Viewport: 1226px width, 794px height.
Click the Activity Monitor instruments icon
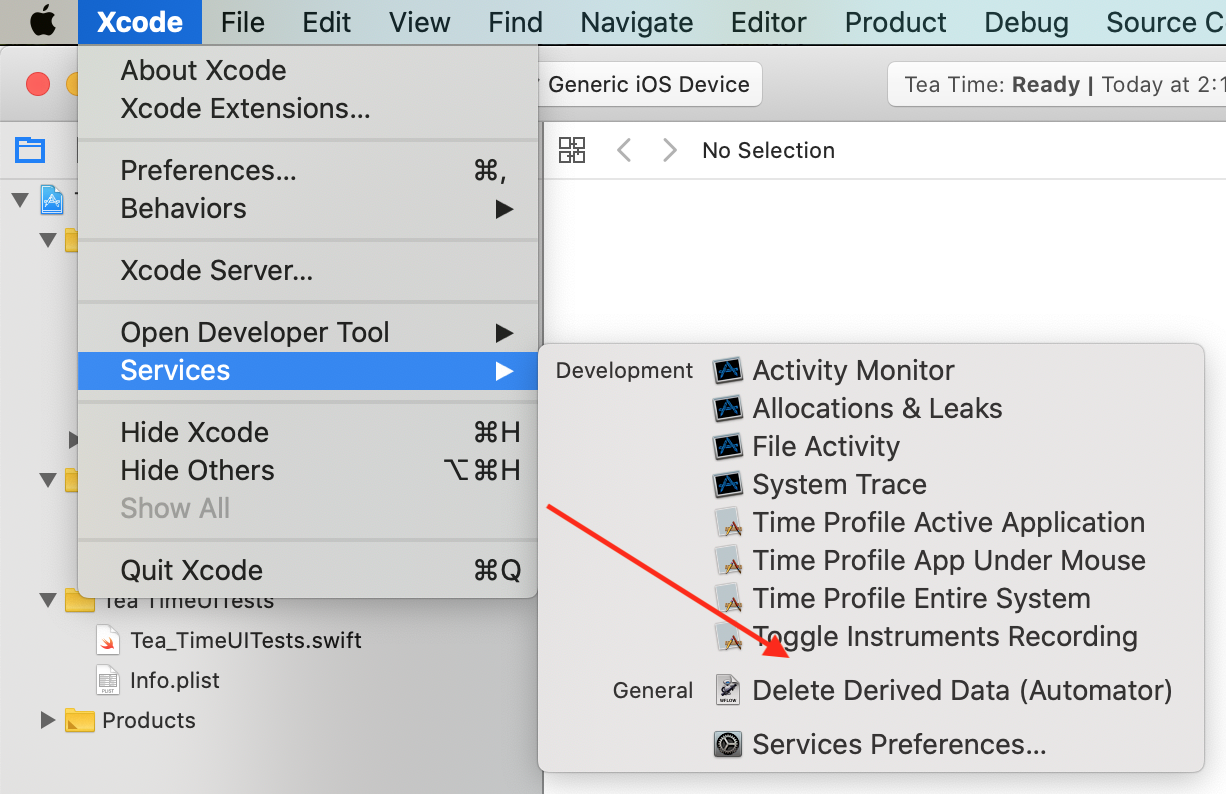pyautogui.click(x=728, y=371)
